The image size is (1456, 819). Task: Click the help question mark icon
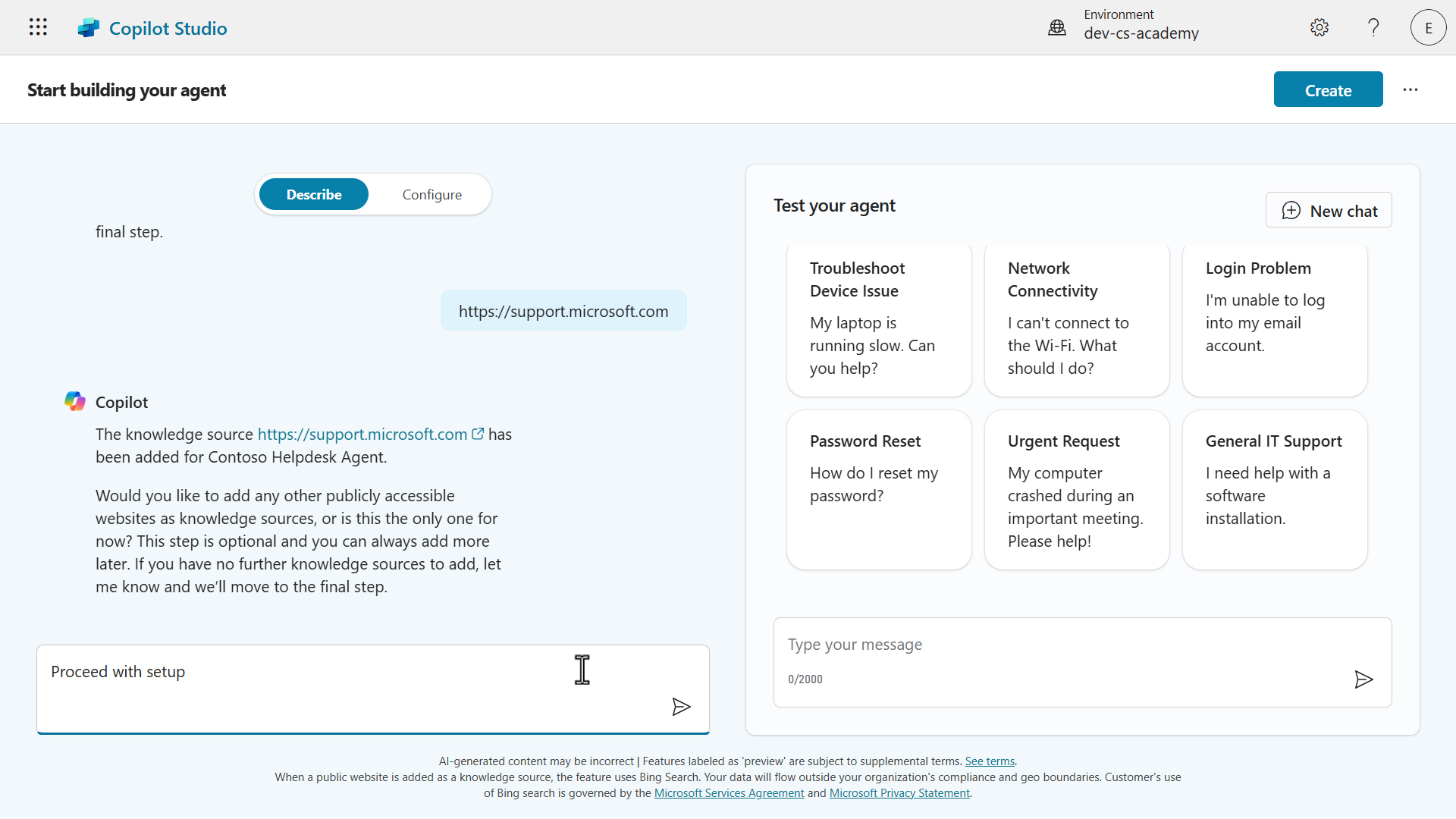1373,28
